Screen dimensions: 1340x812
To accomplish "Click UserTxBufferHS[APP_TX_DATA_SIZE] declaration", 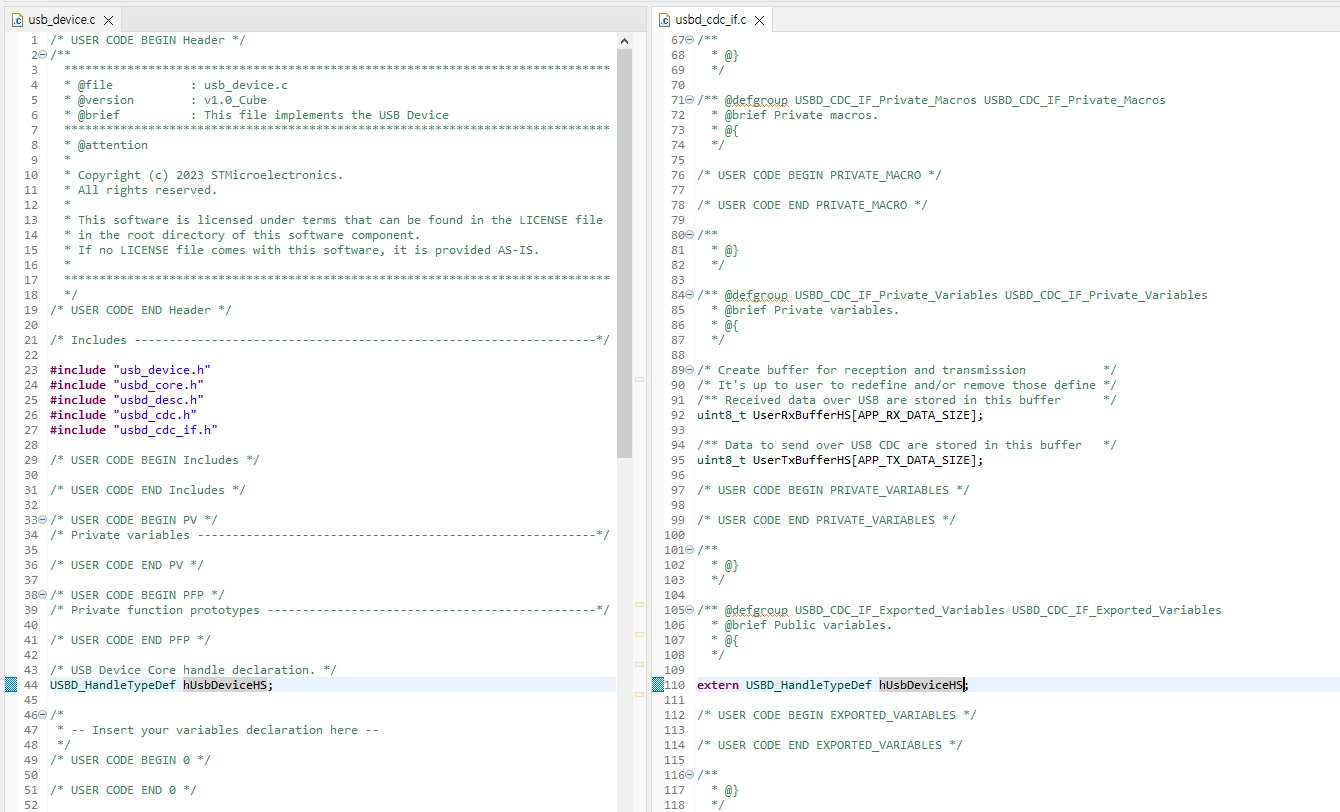I will [840, 460].
